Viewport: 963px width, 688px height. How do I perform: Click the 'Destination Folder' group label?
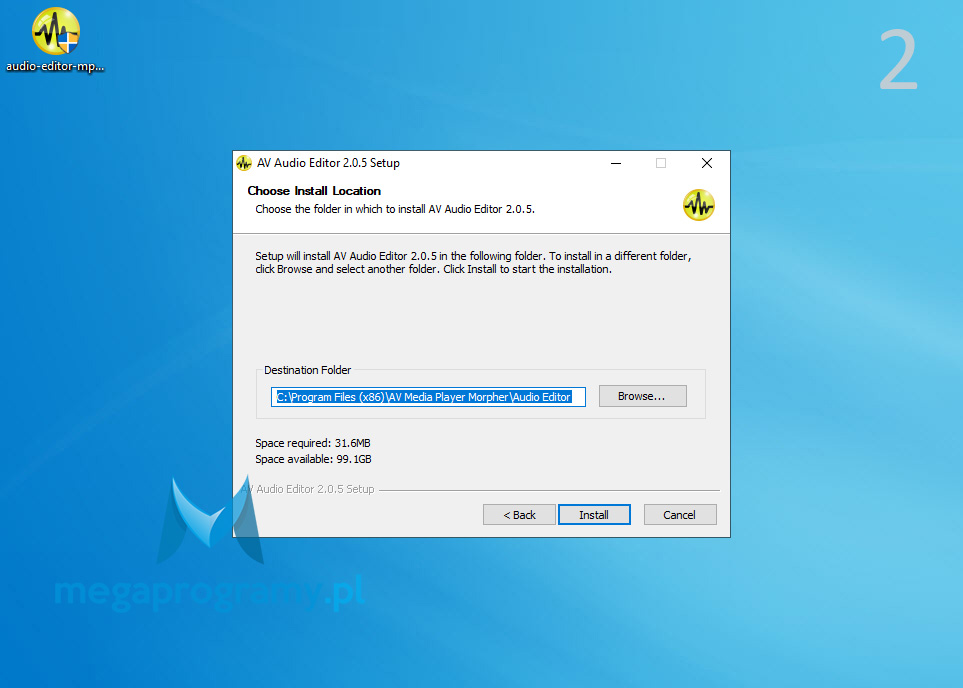point(307,370)
